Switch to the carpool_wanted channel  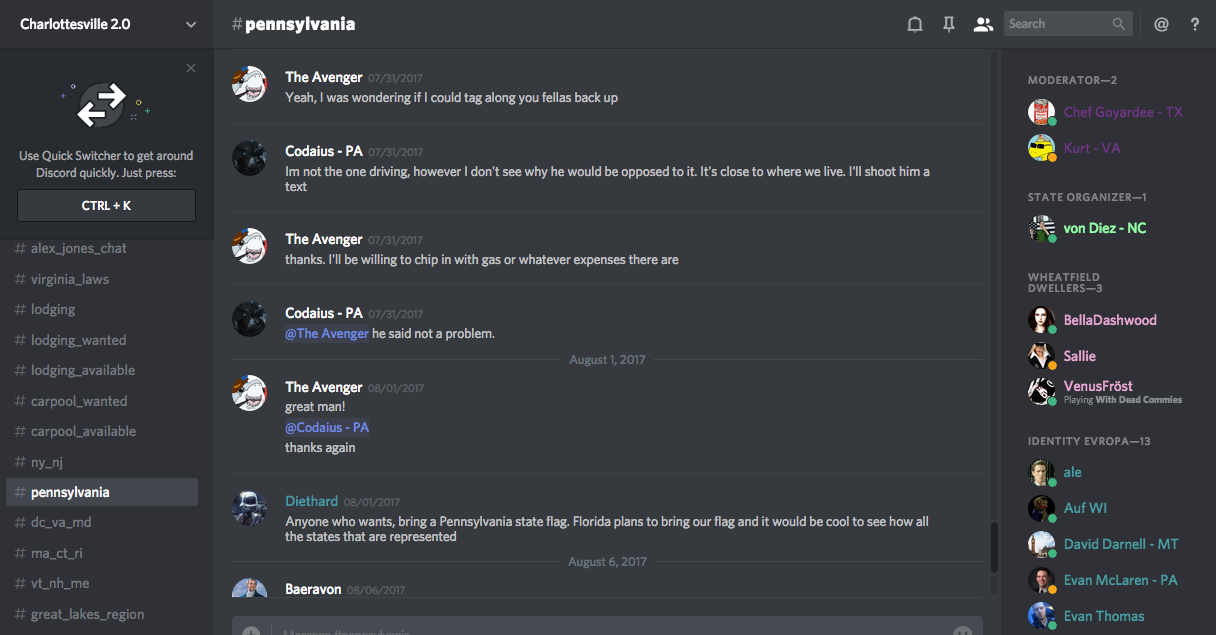click(79, 401)
